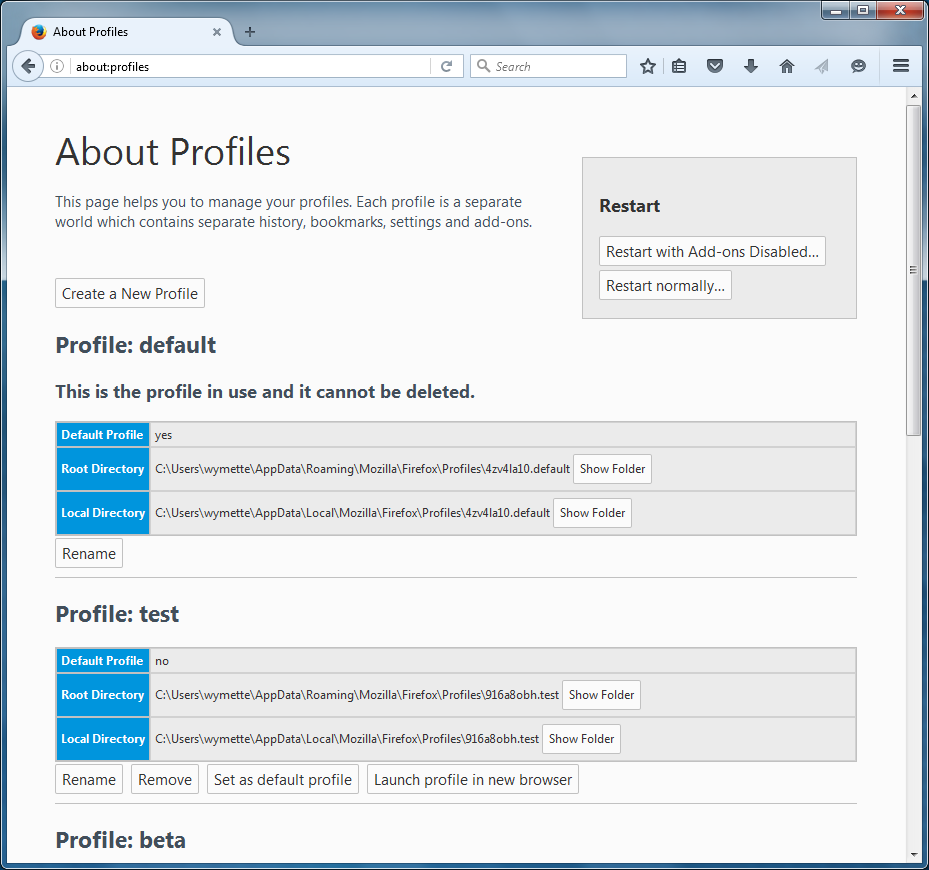The width and height of the screenshot is (929, 870).
Task: Click Restart with Add-ons Disabled button
Action: pyautogui.click(x=712, y=251)
